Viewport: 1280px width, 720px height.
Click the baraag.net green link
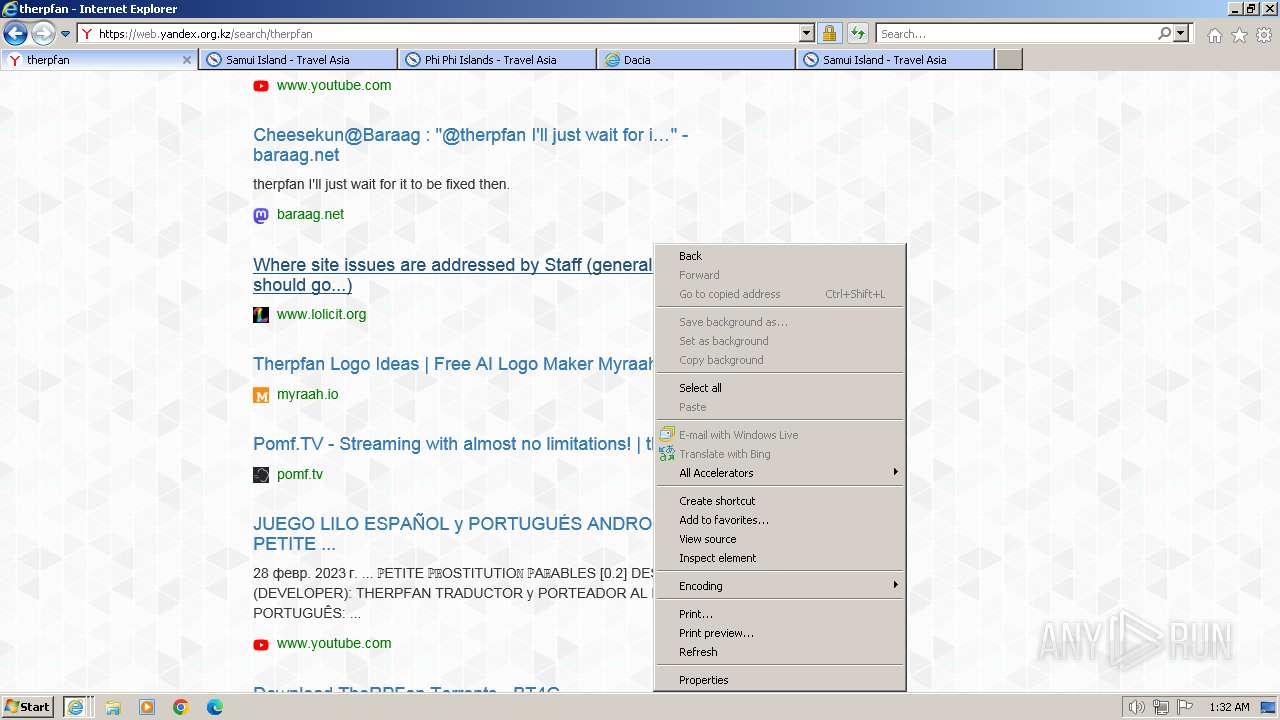click(310, 214)
